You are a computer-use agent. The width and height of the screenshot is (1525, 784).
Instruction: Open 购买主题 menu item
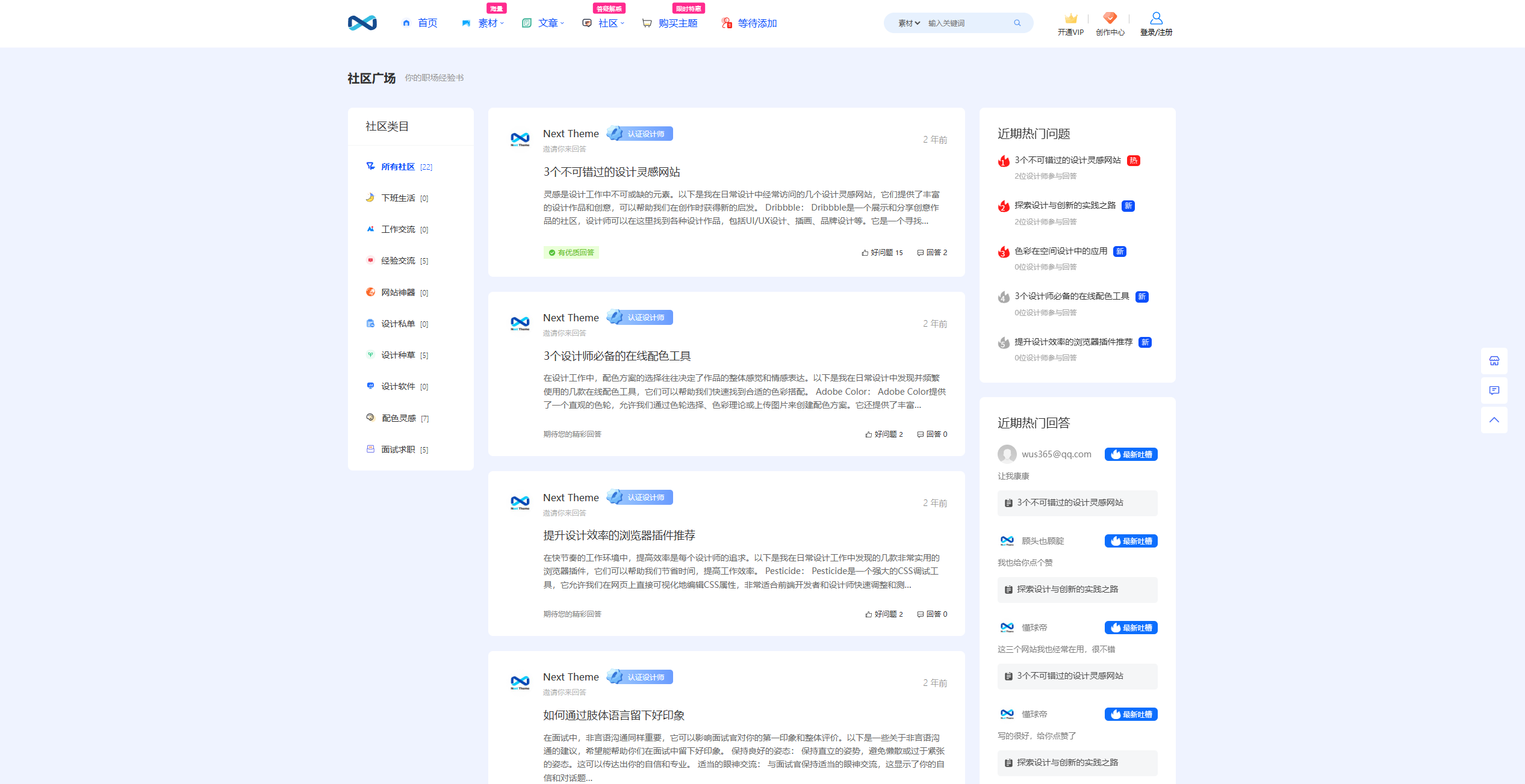[669, 23]
